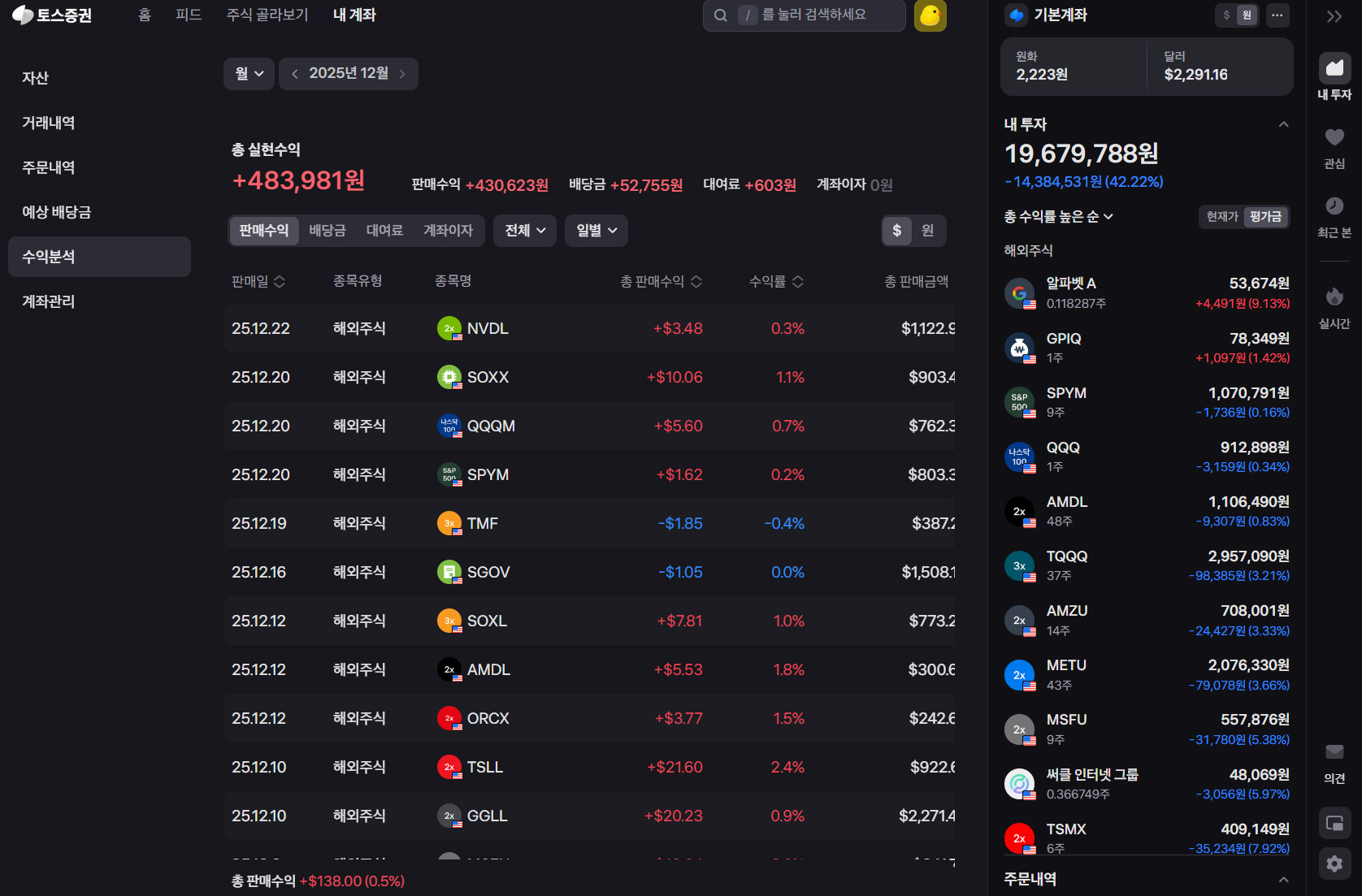The image size is (1362, 896).
Task: Open the MSFU holding row
Action: (1147, 729)
